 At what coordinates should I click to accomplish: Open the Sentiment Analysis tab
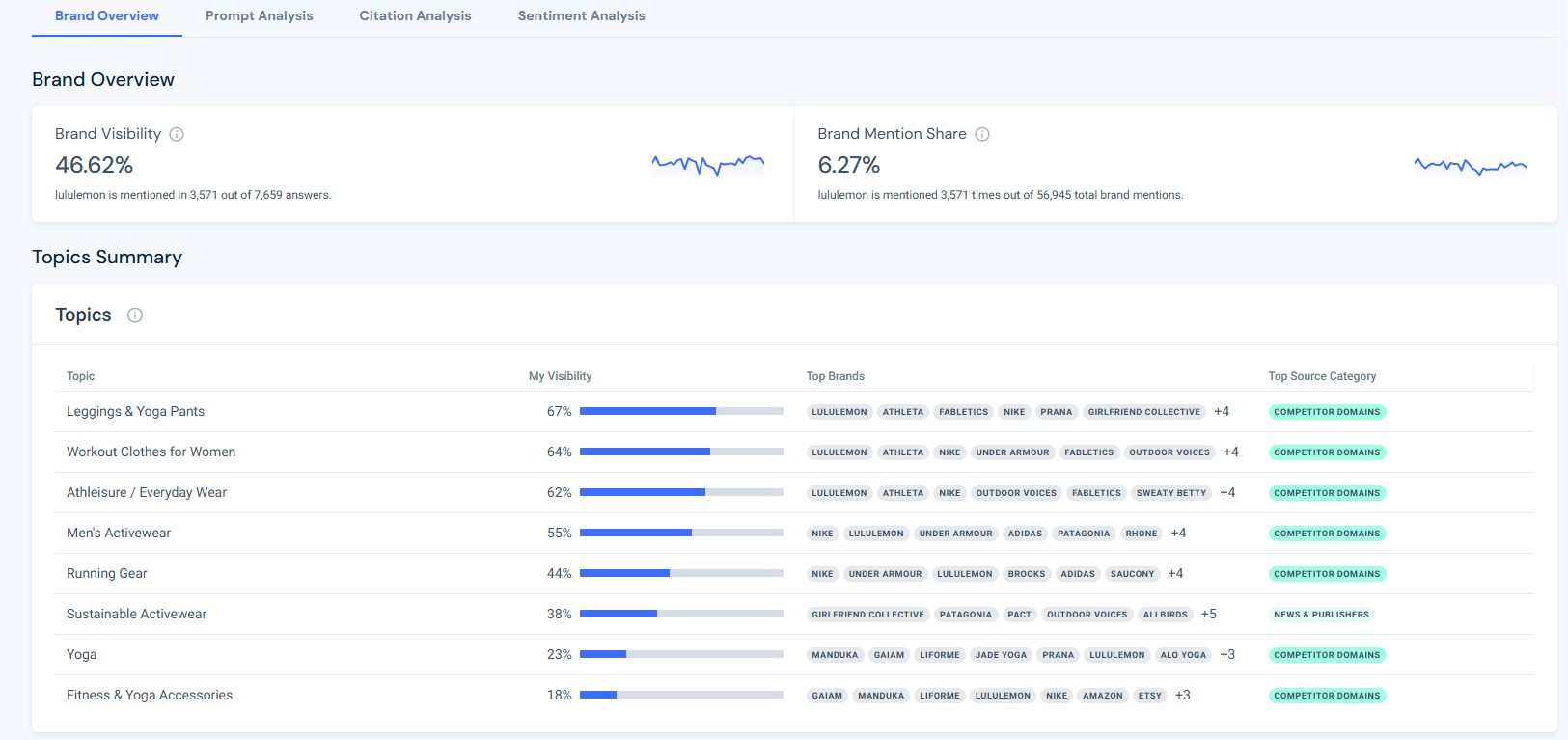582,16
